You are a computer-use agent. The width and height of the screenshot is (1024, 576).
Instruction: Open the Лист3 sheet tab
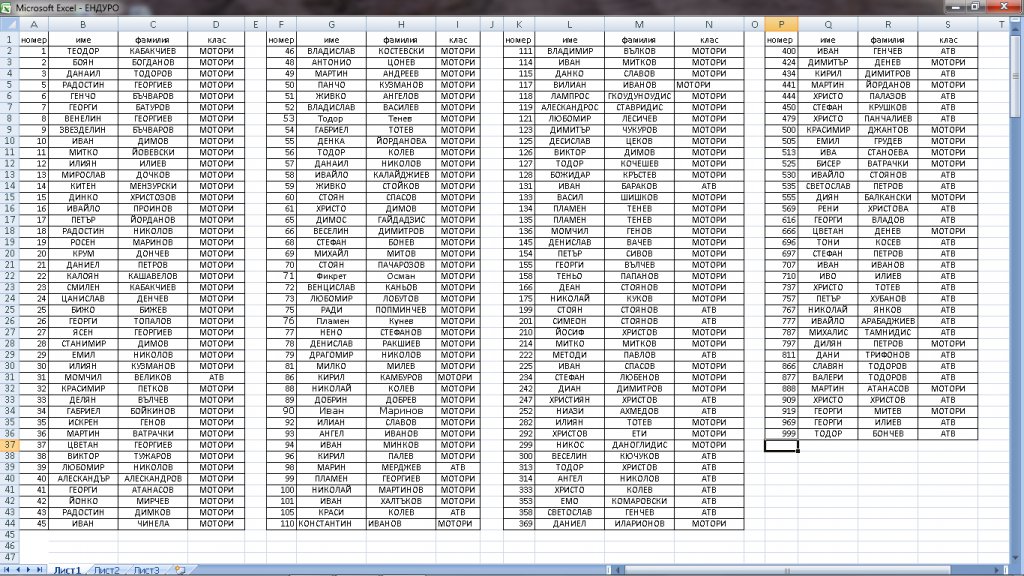pos(146,570)
